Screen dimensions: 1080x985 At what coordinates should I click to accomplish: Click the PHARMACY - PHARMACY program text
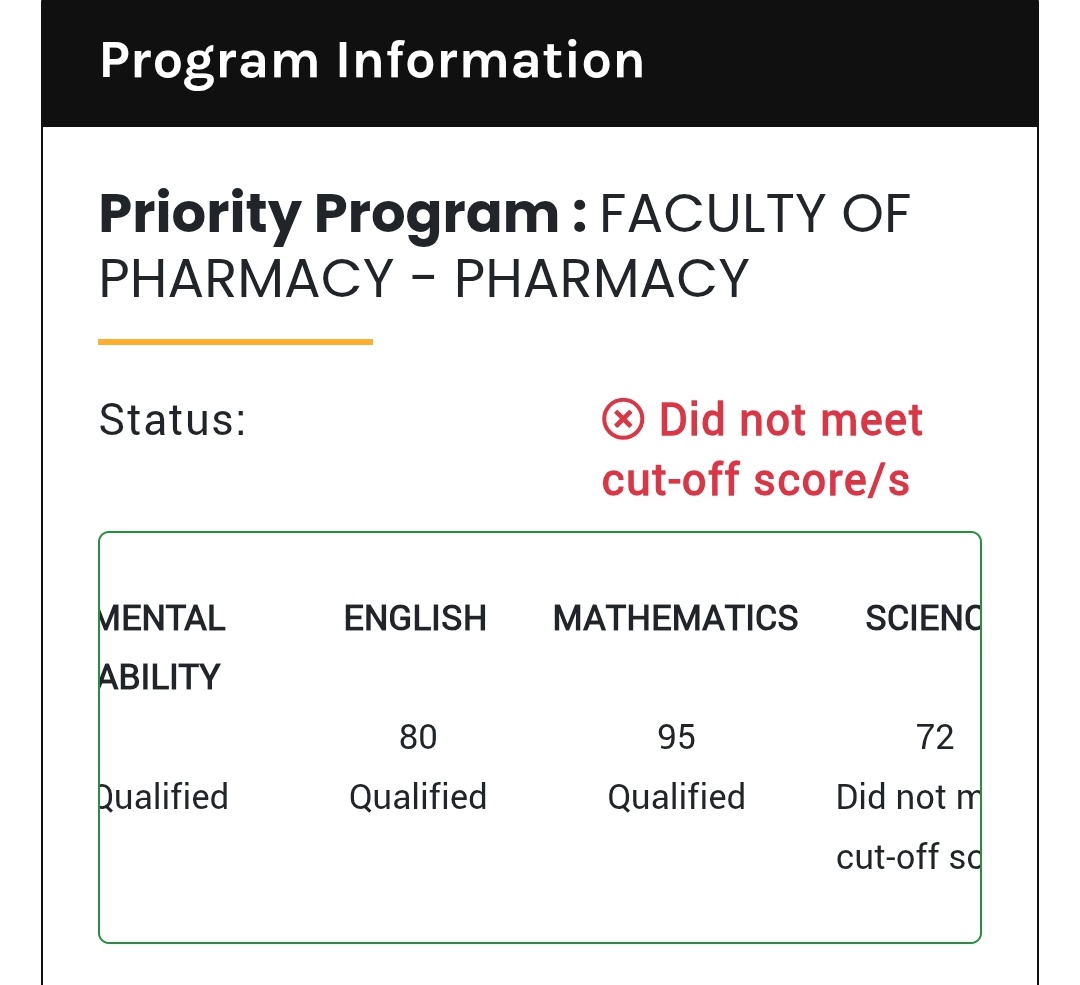[424, 279]
